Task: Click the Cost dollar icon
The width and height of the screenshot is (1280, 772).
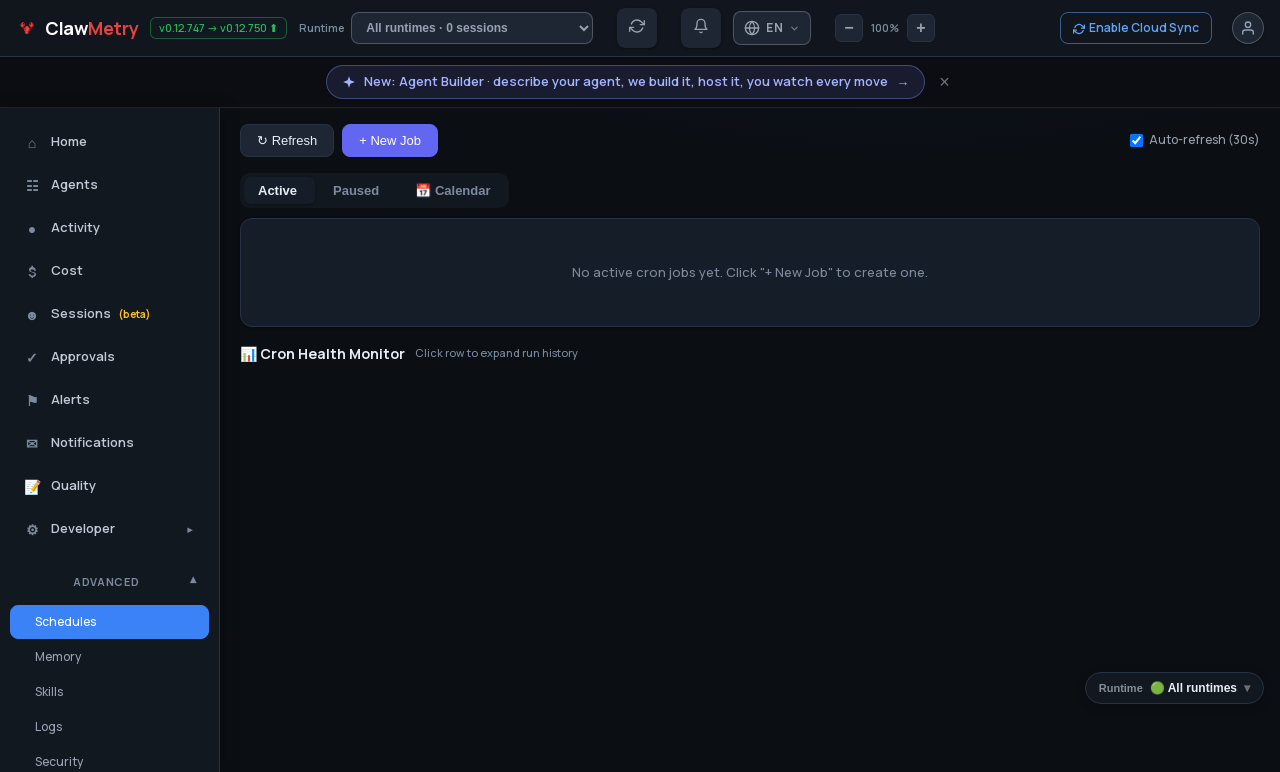Action: click(32, 272)
